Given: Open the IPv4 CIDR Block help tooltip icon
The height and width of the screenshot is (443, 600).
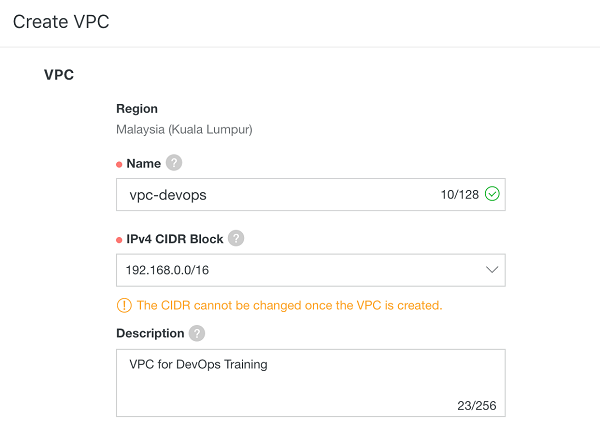Looking at the screenshot, I should tap(236, 238).
